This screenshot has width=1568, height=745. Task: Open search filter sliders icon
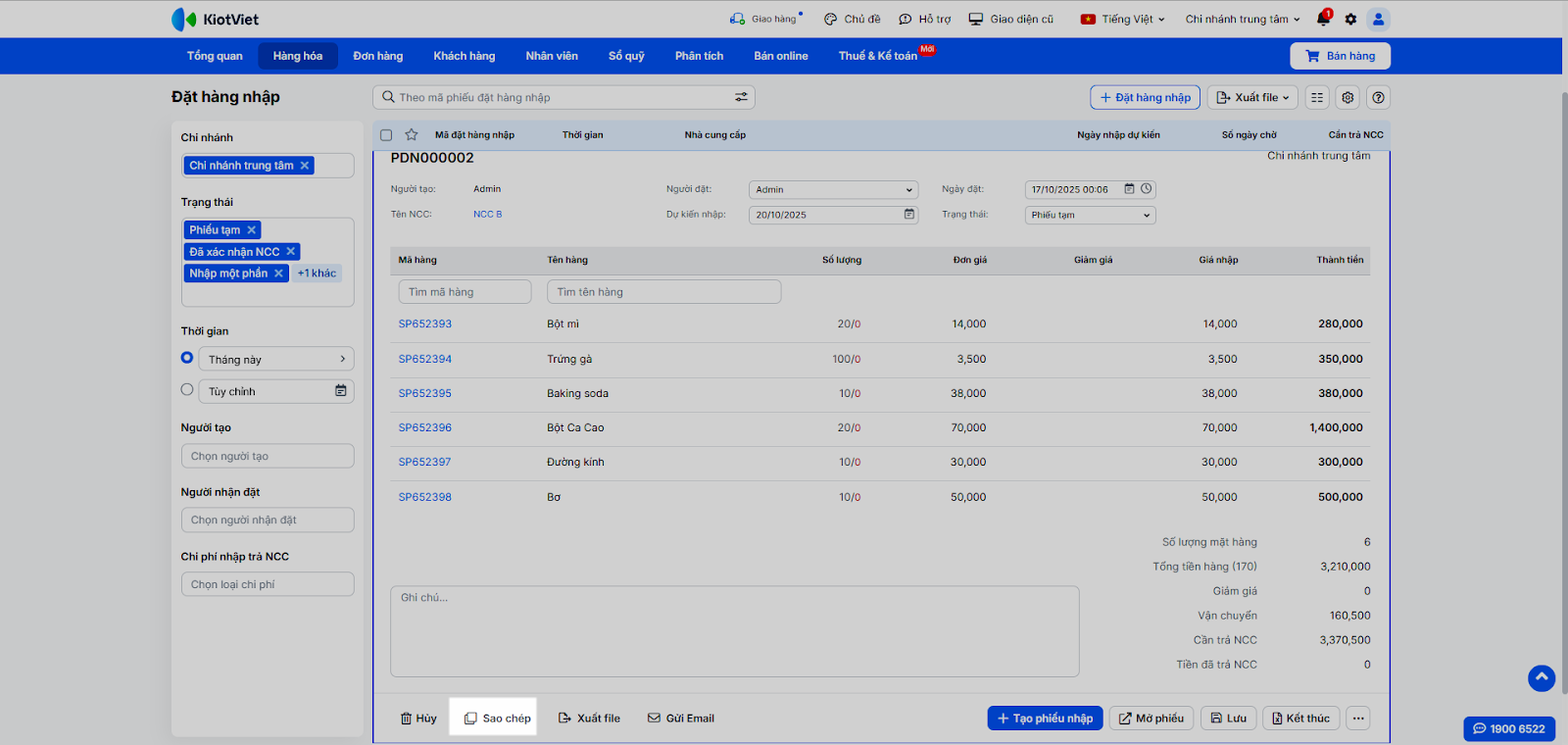pyautogui.click(x=741, y=97)
